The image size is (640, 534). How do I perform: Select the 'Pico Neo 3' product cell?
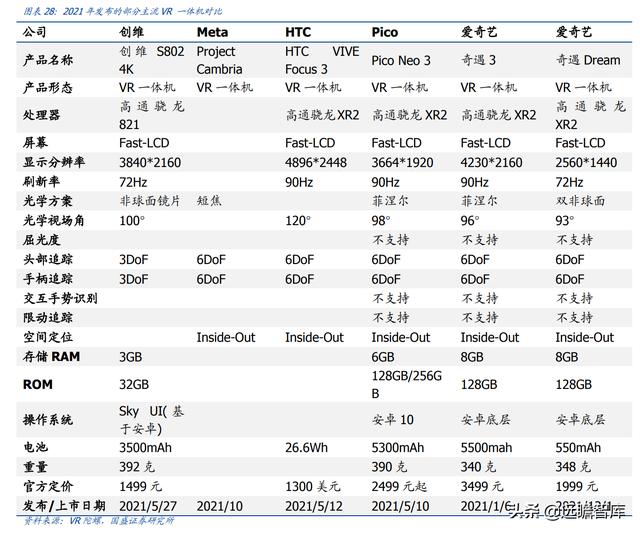[x=401, y=61]
